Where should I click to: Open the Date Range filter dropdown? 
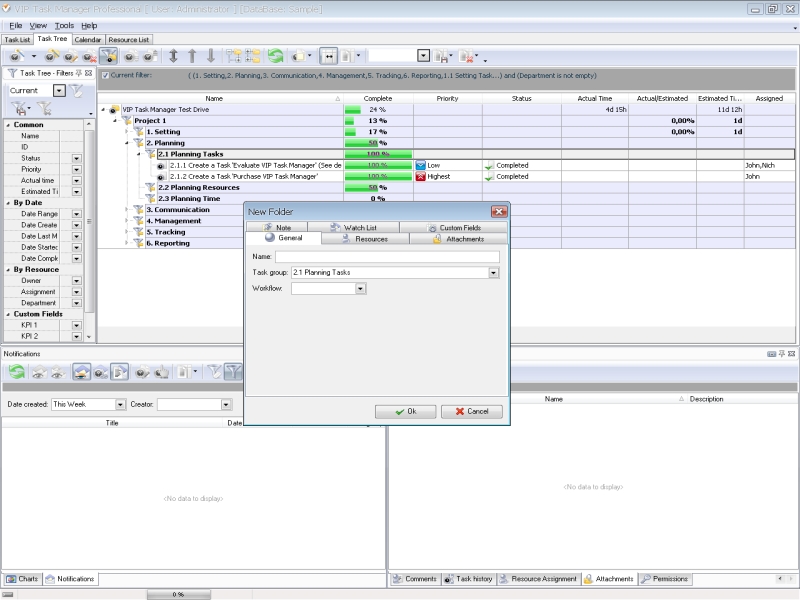tap(77, 214)
